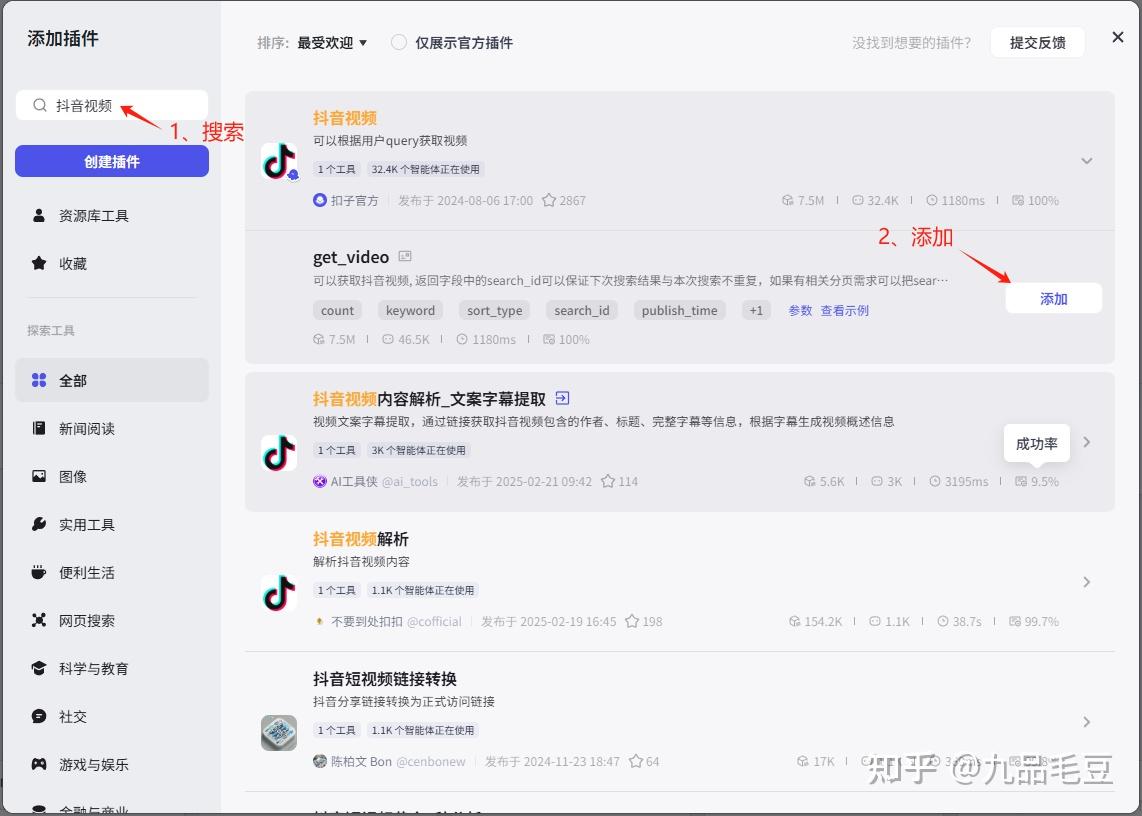Click the star icon beside 收藏 in sidebar
Viewport: 1142px width, 816px height.
click(x=39, y=263)
